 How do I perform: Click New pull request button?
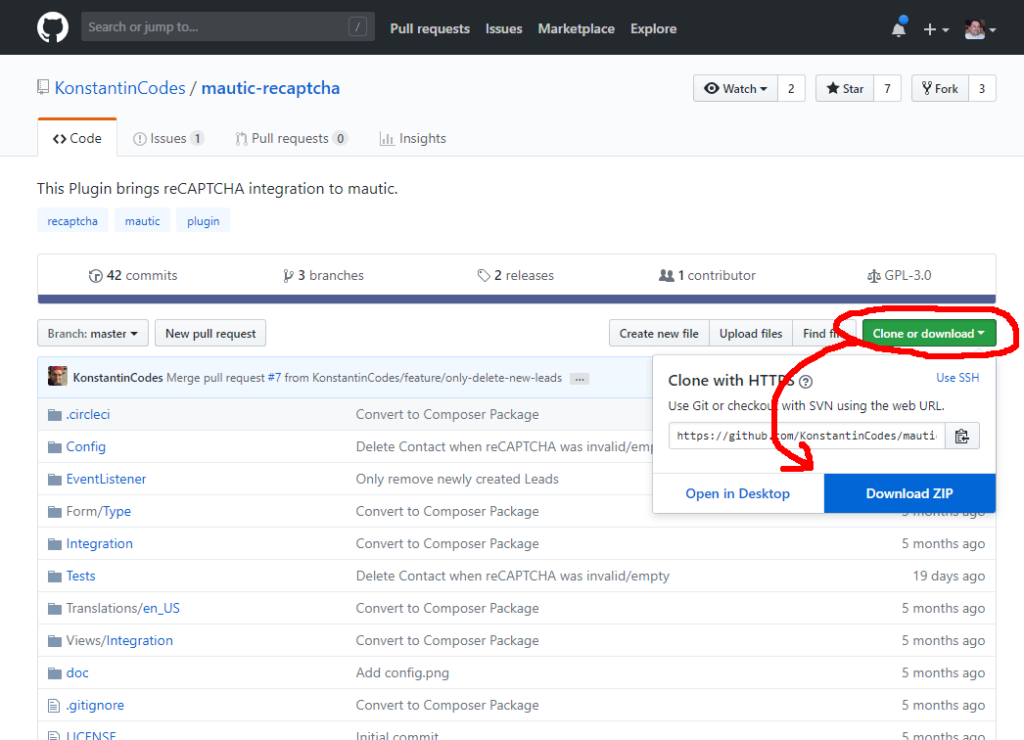[210, 334]
